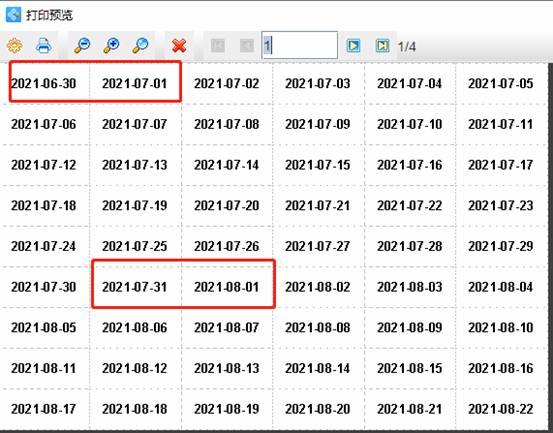Viewport: 553px width, 433px height.
Task: Select the 2021-07-01 label cell
Action: (135, 84)
